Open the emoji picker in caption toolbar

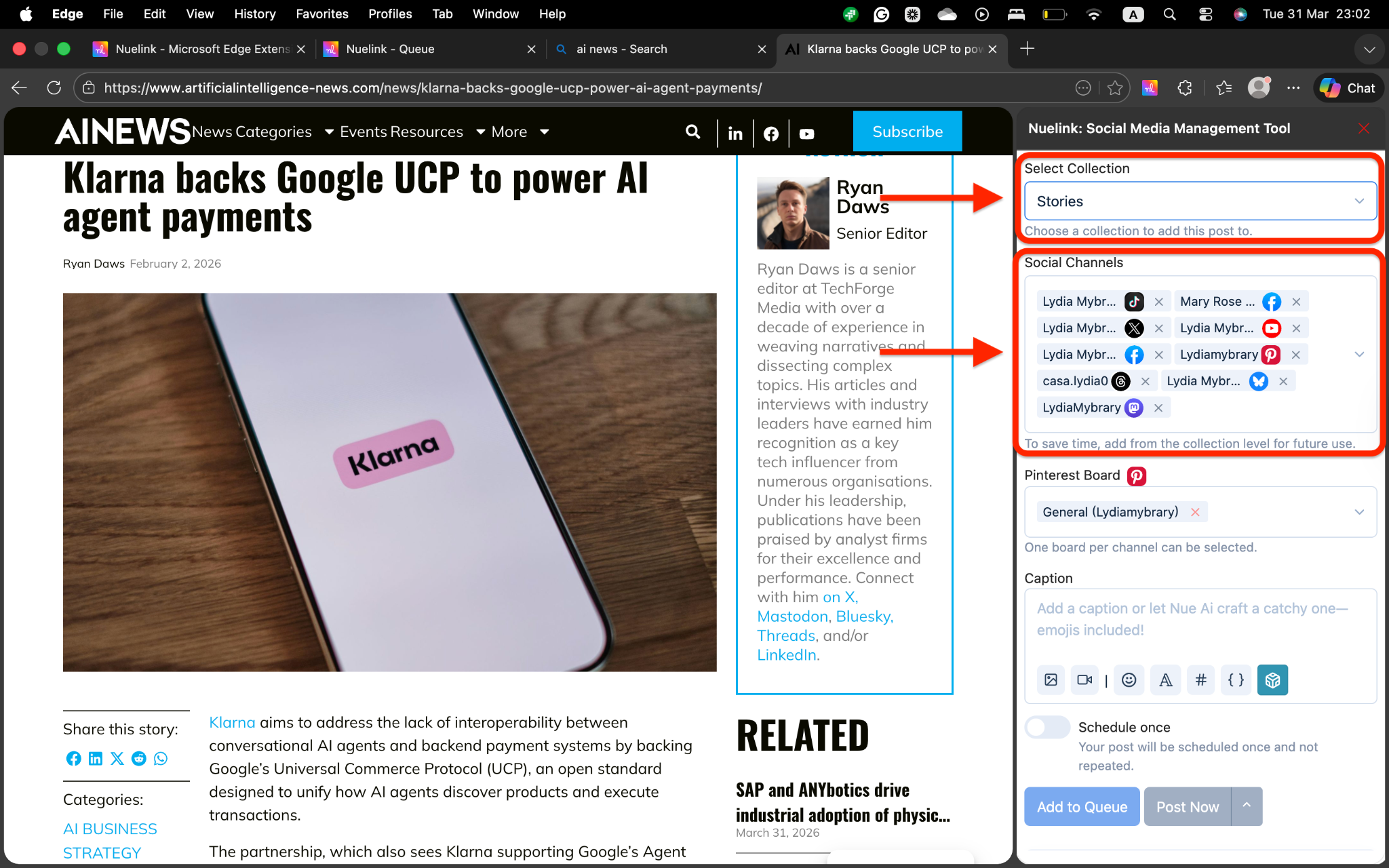coord(1129,679)
